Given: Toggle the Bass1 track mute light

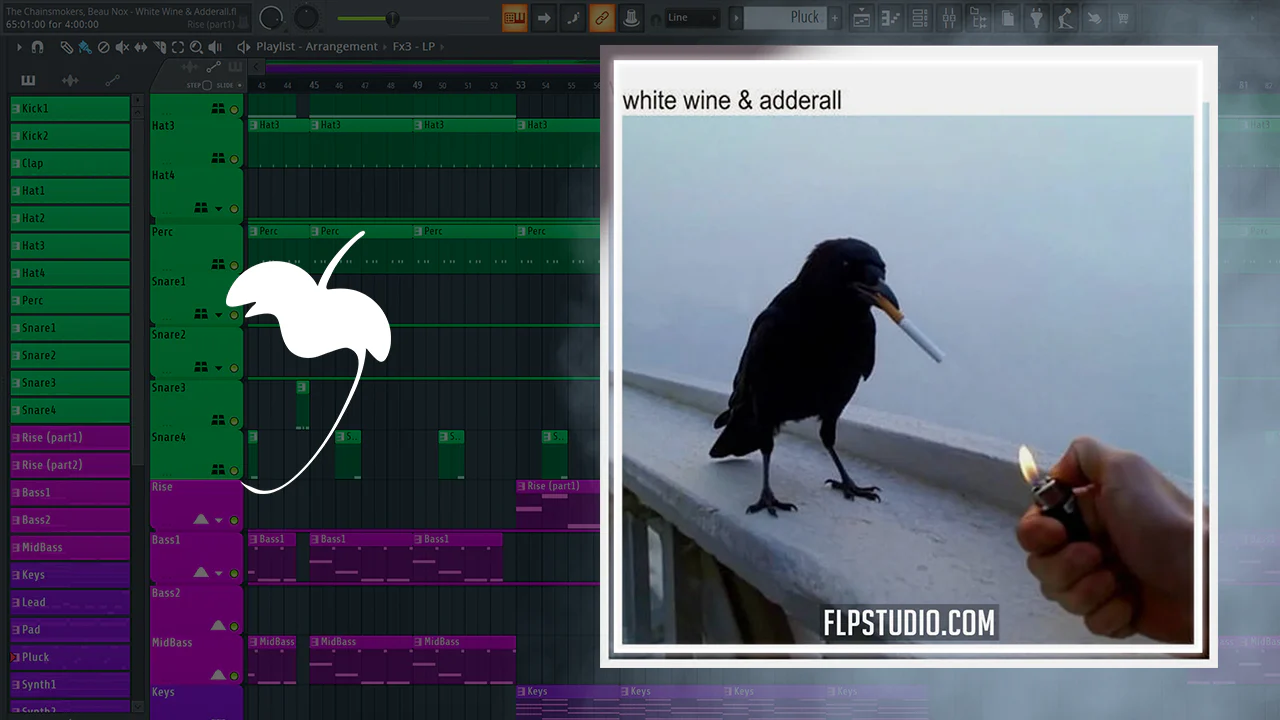Looking at the screenshot, I should point(234,574).
